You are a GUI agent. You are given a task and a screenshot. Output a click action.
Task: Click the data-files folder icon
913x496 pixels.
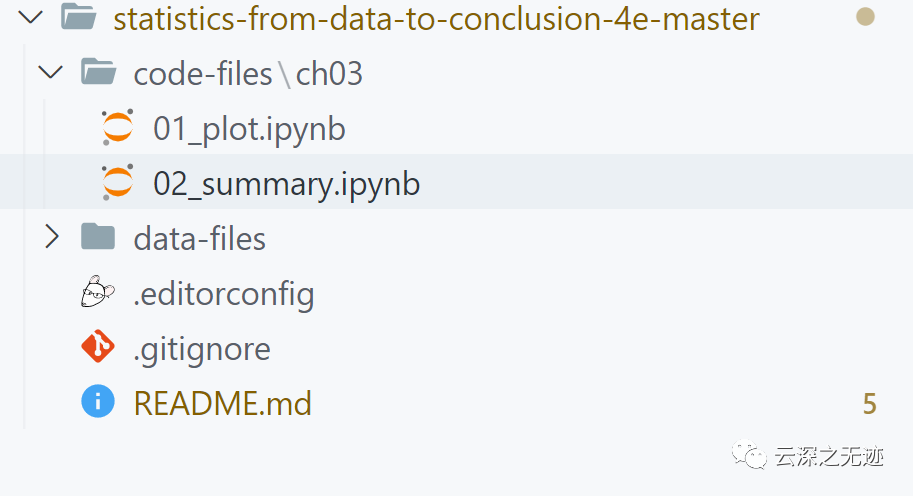98,238
